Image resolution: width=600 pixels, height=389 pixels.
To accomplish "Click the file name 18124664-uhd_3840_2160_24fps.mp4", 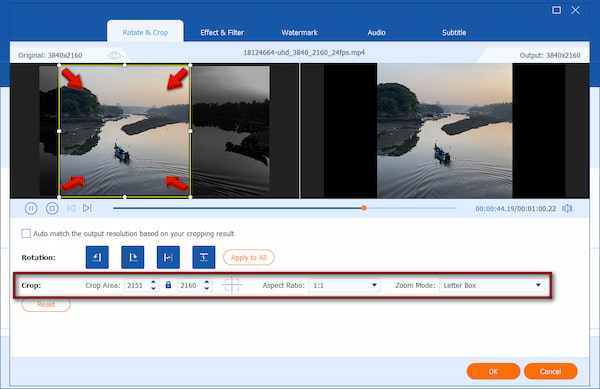I will coord(304,52).
